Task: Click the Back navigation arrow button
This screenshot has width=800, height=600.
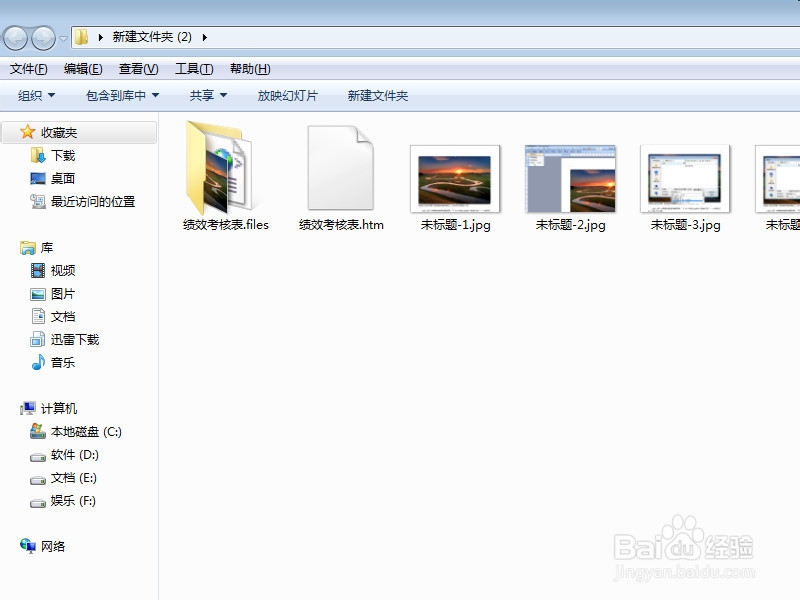Action: pyautogui.click(x=15, y=38)
